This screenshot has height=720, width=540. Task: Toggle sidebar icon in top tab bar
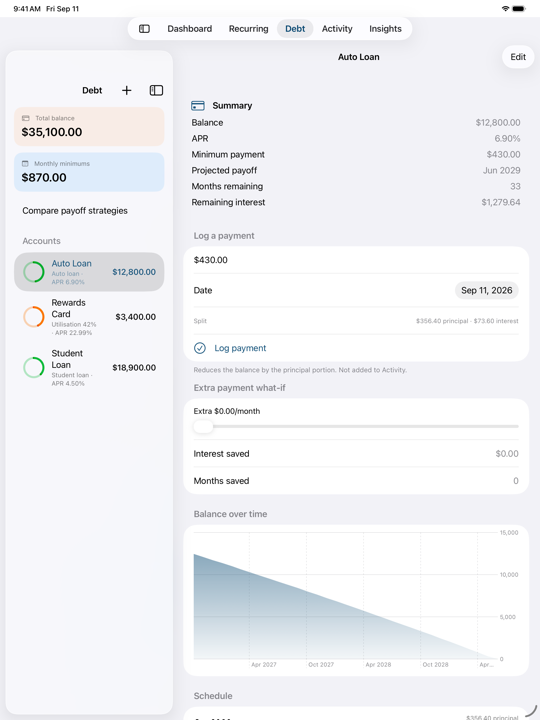[x=144, y=28]
